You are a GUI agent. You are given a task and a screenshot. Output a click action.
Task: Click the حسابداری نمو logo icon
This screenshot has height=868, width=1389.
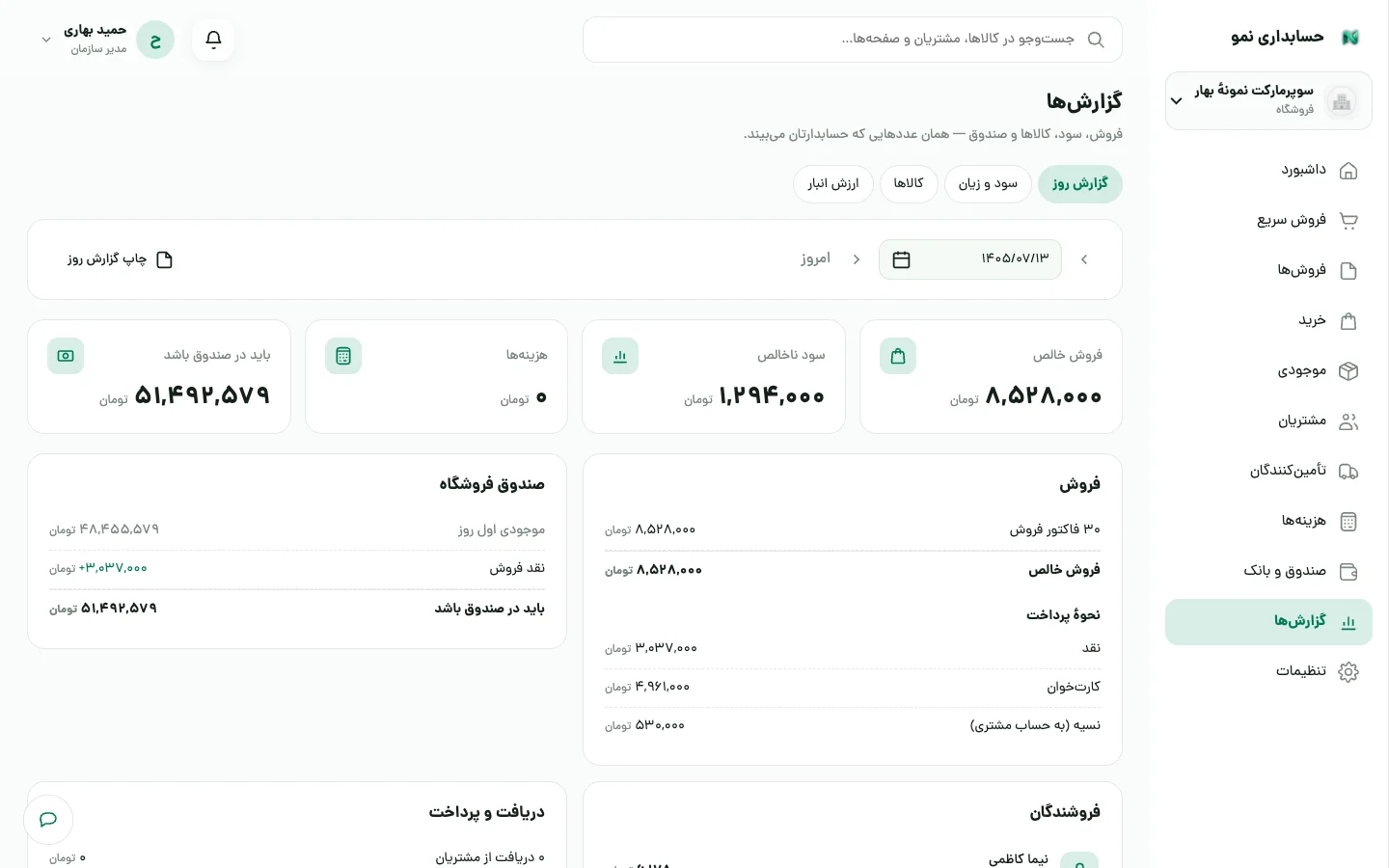click(1350, 38)
